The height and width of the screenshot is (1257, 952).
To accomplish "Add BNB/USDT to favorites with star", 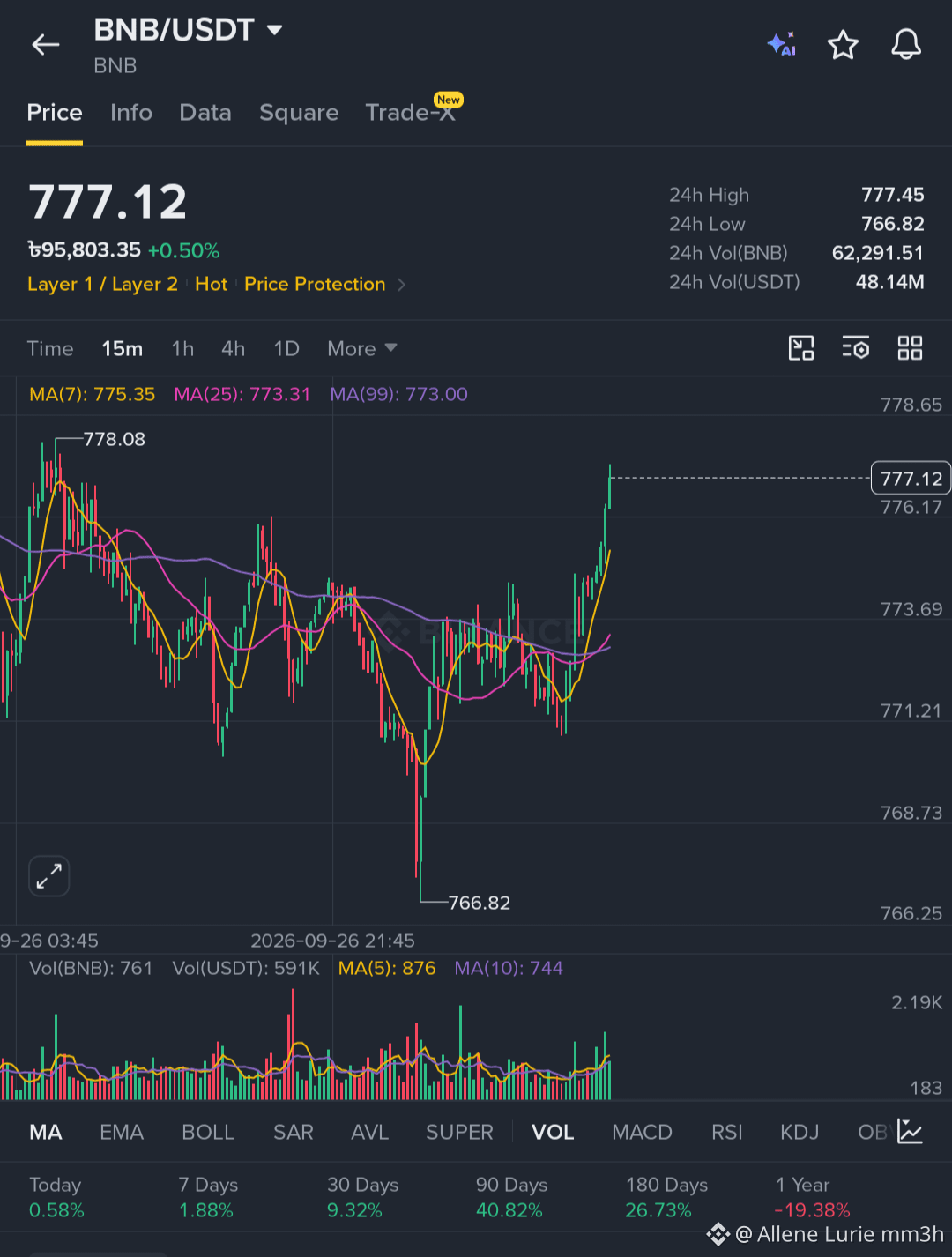I will pyautogui.click(x=843, y=44).
